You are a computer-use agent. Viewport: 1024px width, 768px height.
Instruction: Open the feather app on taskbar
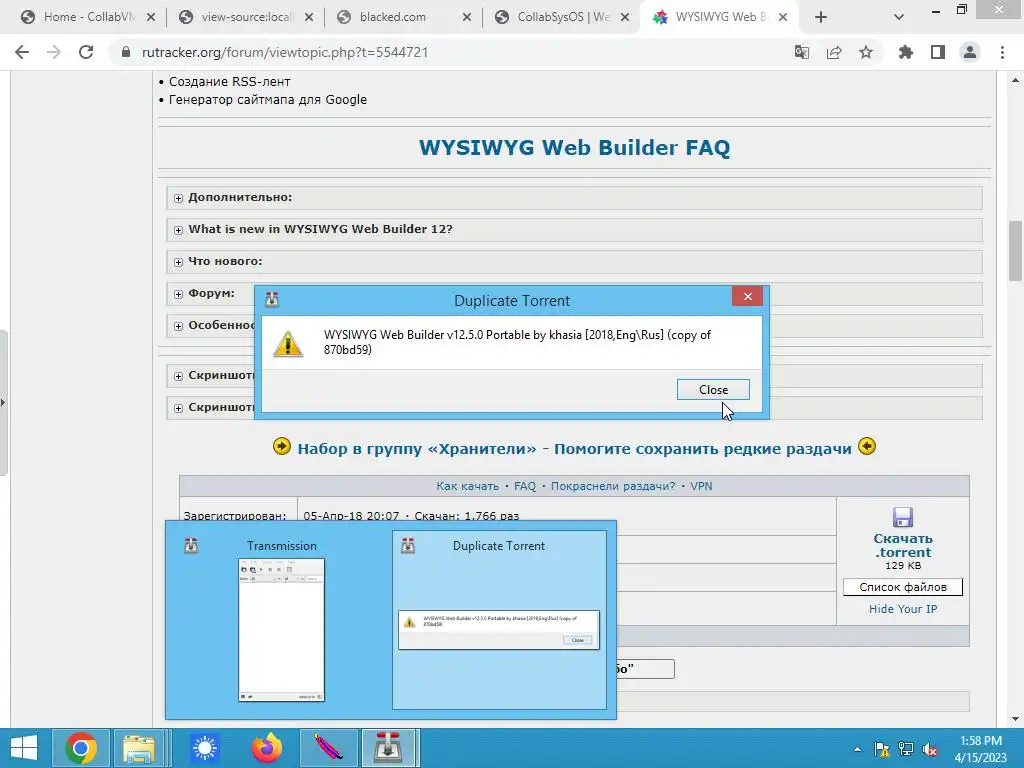(x=328, y=748)
